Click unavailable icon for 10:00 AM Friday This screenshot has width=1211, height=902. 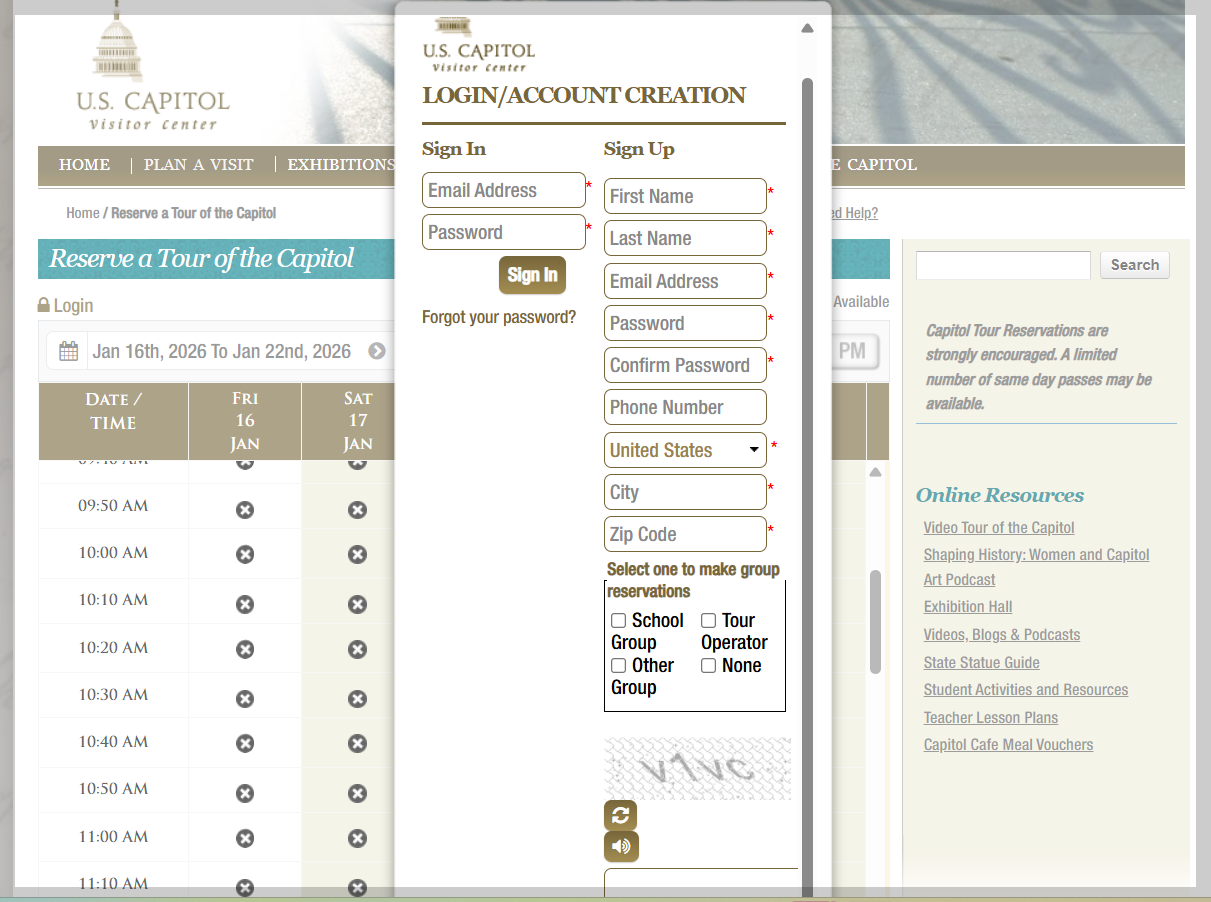pos(245,554)
